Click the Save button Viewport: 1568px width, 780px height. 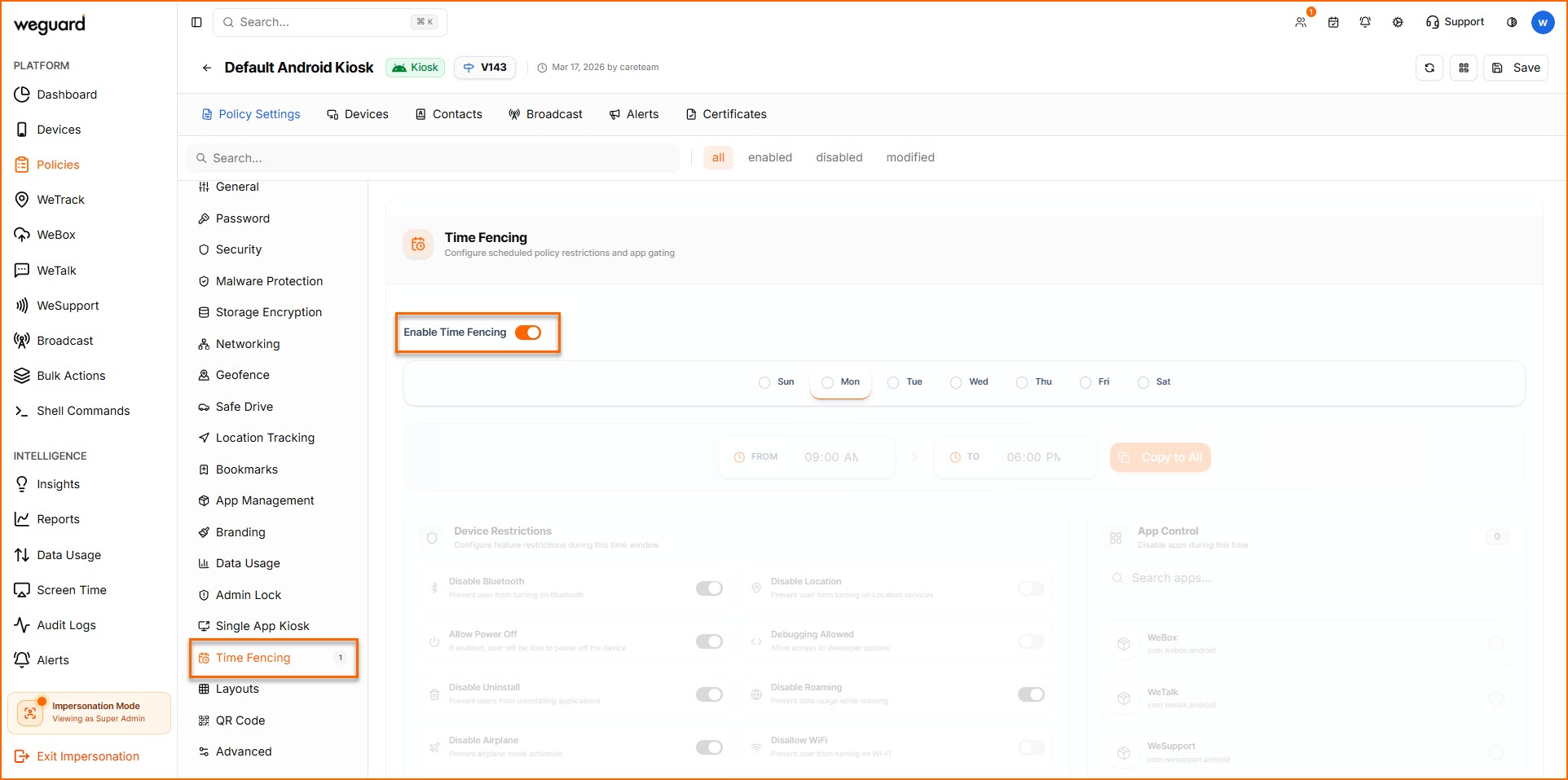1516,68
